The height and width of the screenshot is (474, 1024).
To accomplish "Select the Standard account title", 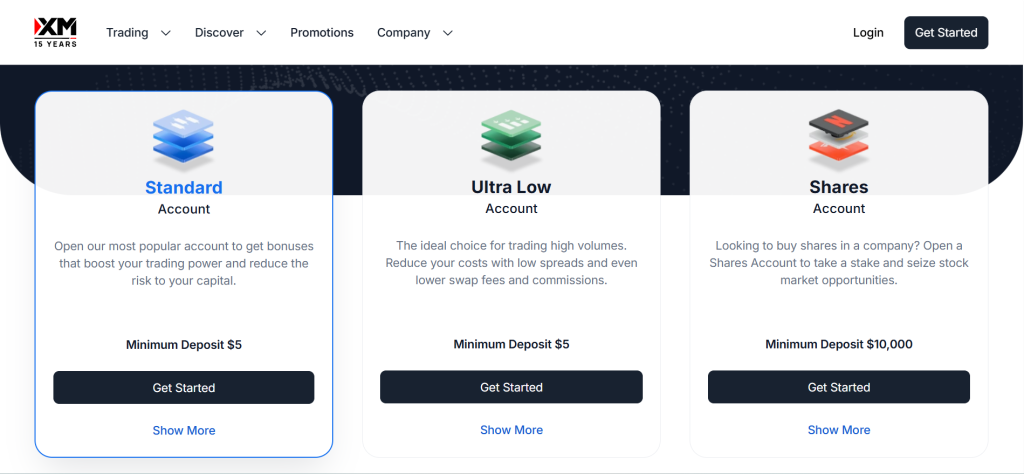I will tap(184, 187).
